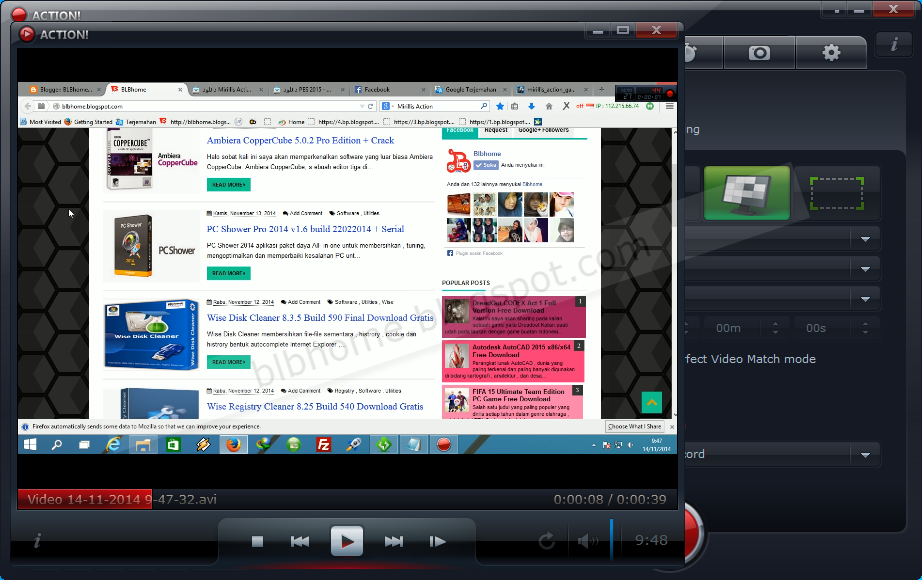Minimize the front Action! player window
The height and width of the screenshot is (580, 922).
(598, 30)
